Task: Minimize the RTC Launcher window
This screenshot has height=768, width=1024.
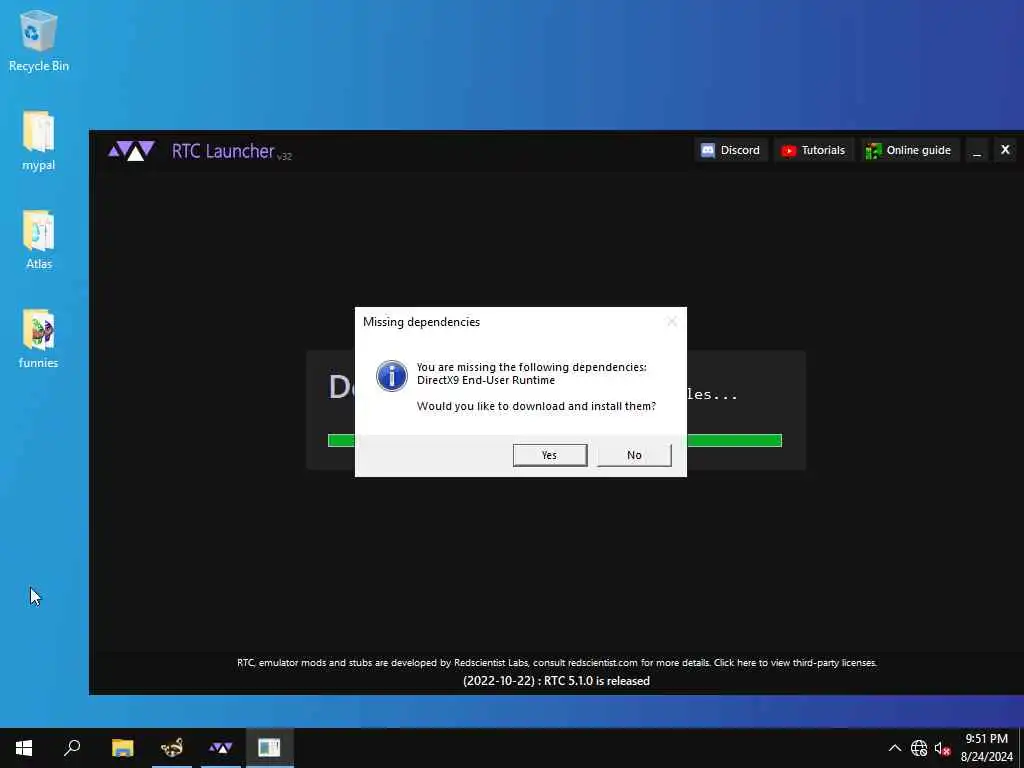Action: [x=977, y=151]
